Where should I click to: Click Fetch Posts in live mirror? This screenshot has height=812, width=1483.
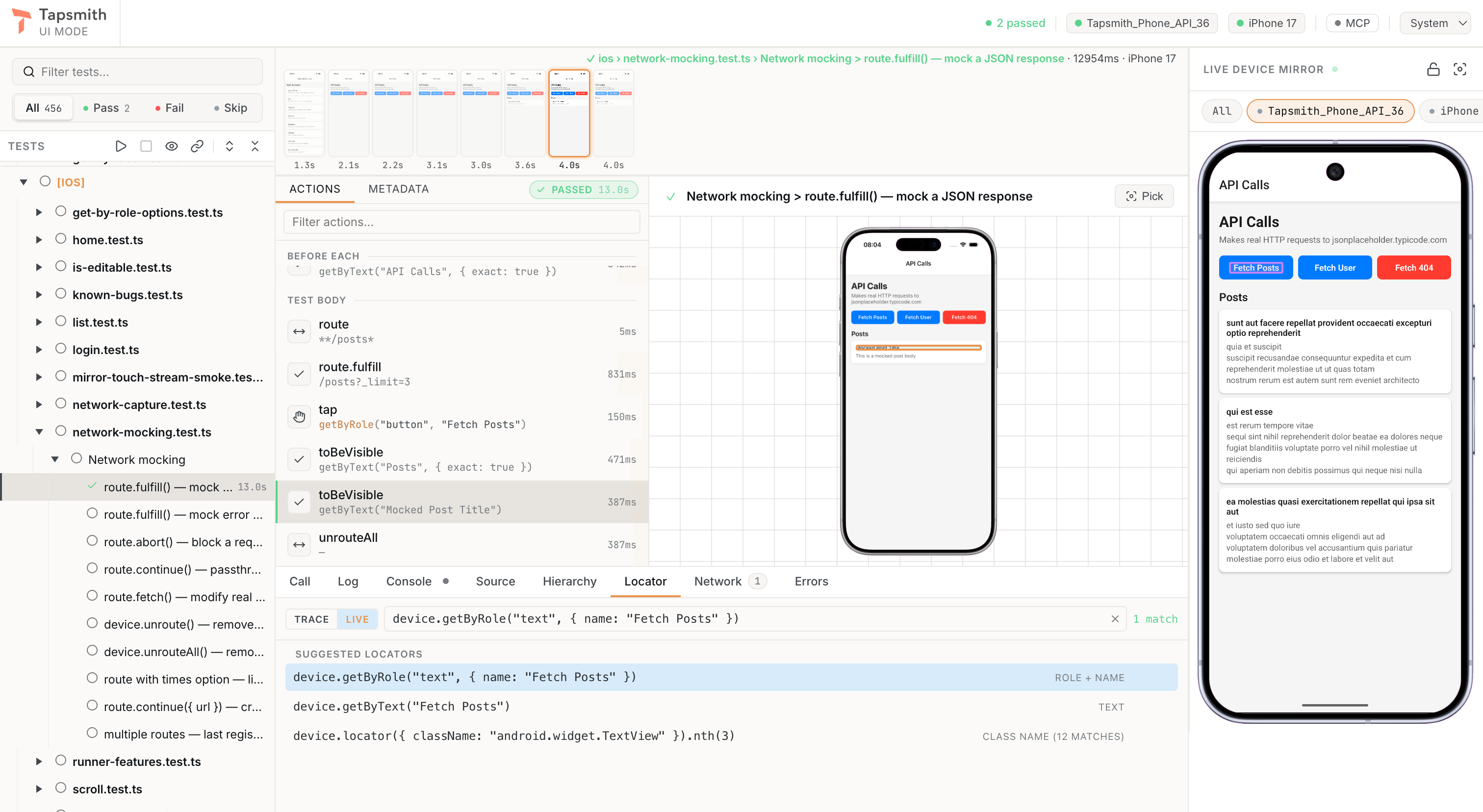pos(1255,268)
